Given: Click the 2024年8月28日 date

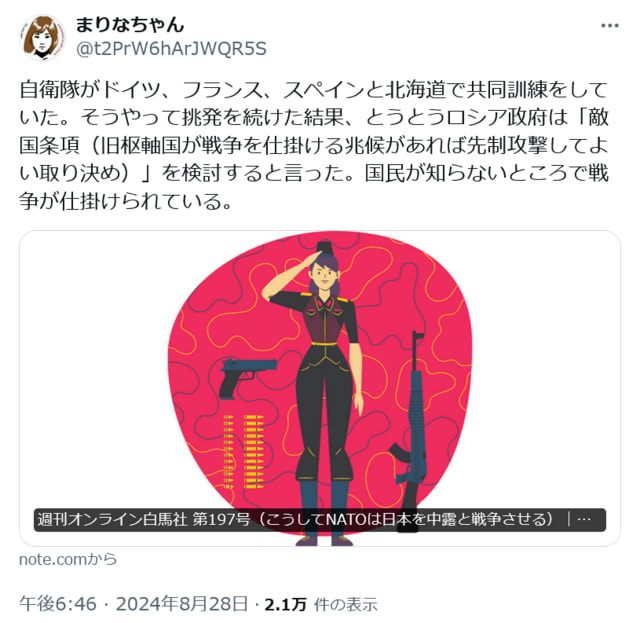Looking at the screenshot, I should point(182,604).
